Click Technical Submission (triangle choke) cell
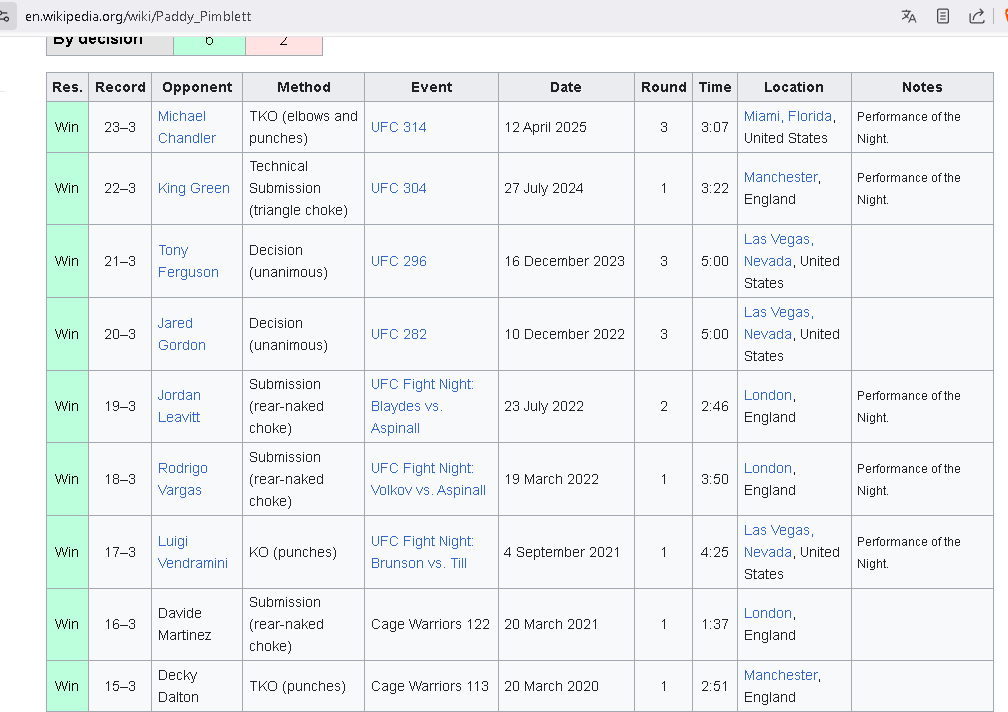1008x712 pixels. (303, 188)
